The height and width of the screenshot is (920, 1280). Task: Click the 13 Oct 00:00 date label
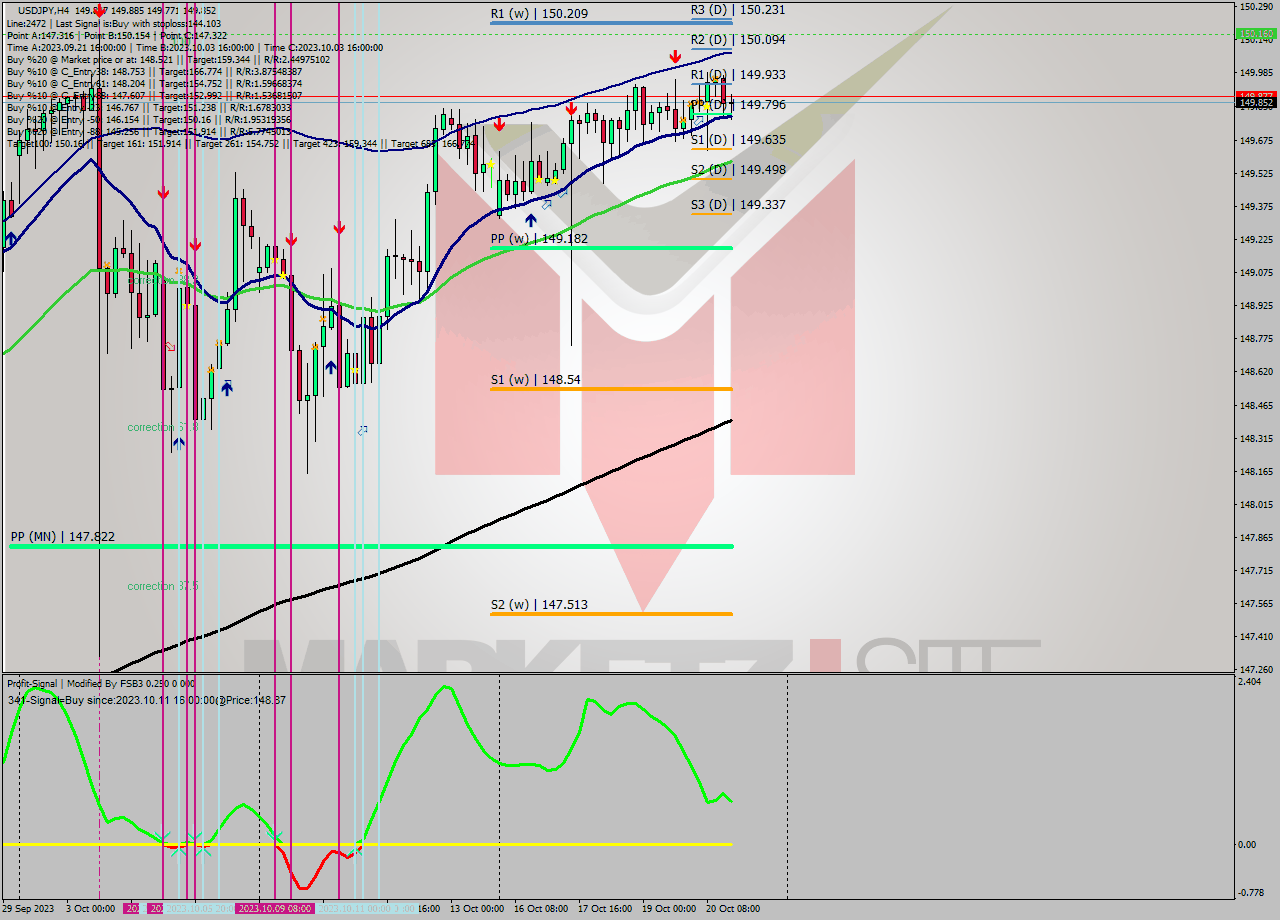[x=477, y=909]
